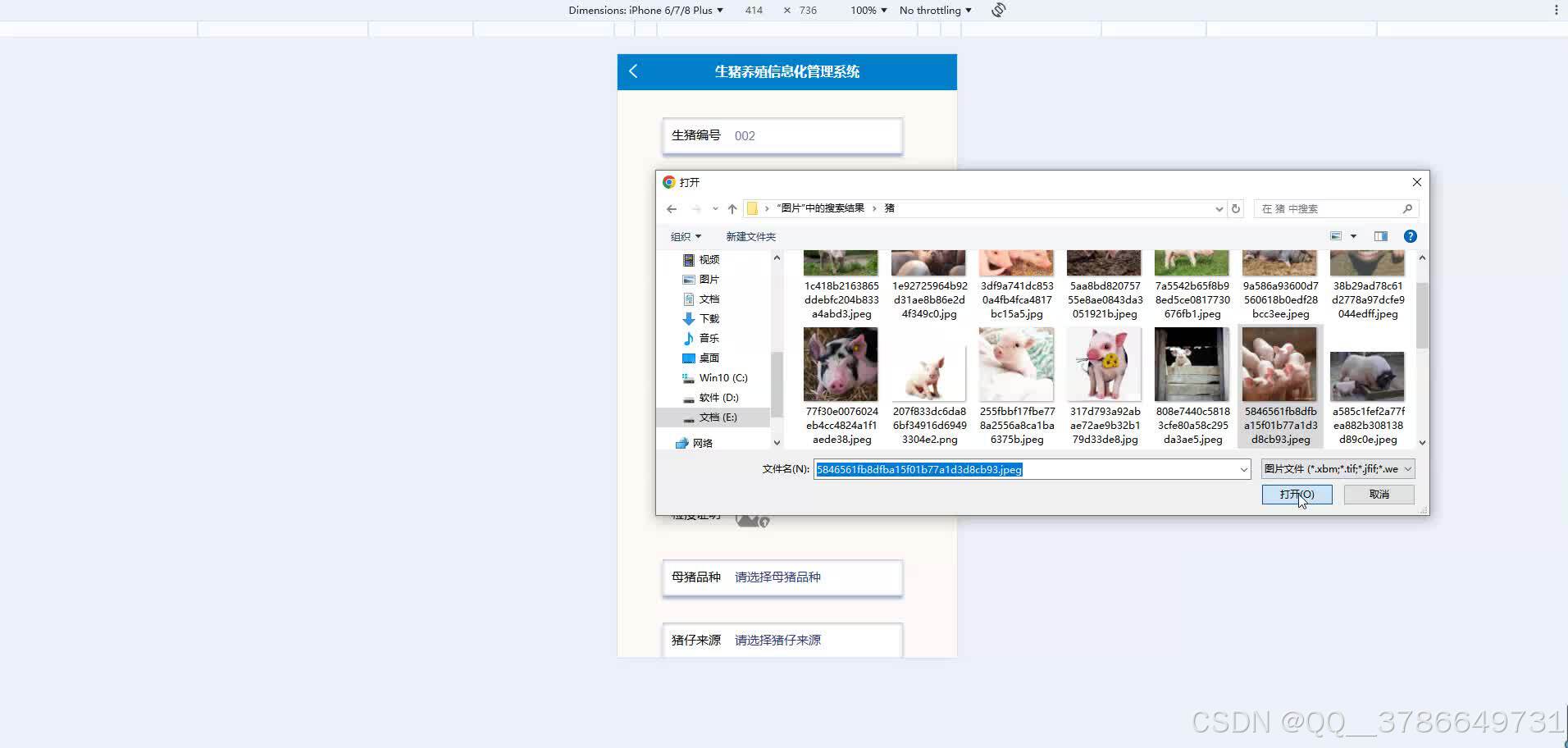This screenshot has height=748, width=1568.
Task: Open the No throttling dropdown
Action: click(x=935, y=10)
